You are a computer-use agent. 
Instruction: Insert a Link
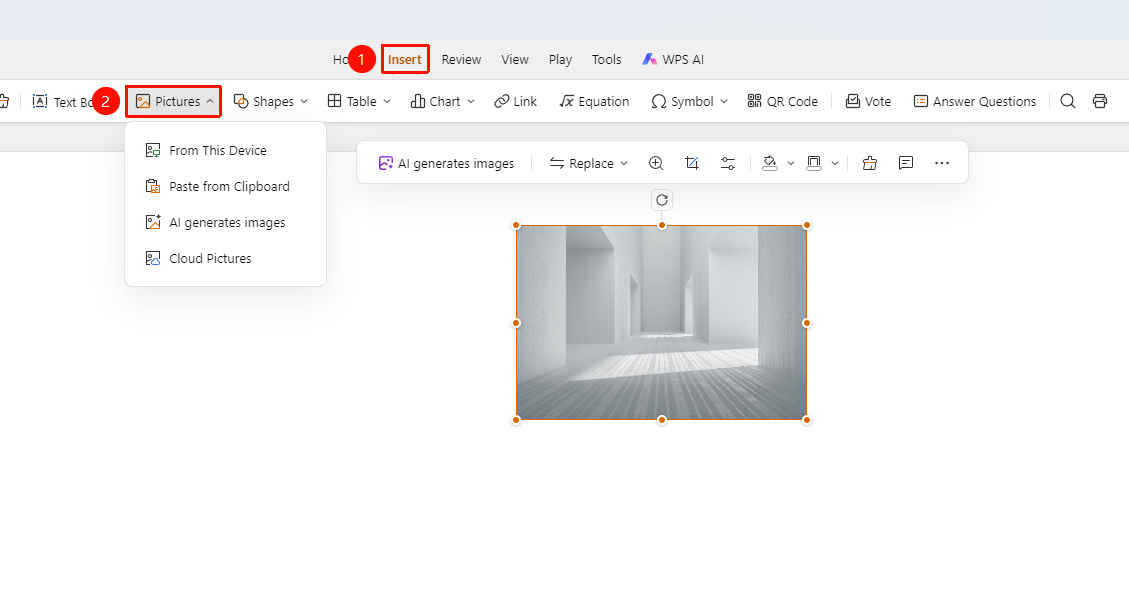516,101
